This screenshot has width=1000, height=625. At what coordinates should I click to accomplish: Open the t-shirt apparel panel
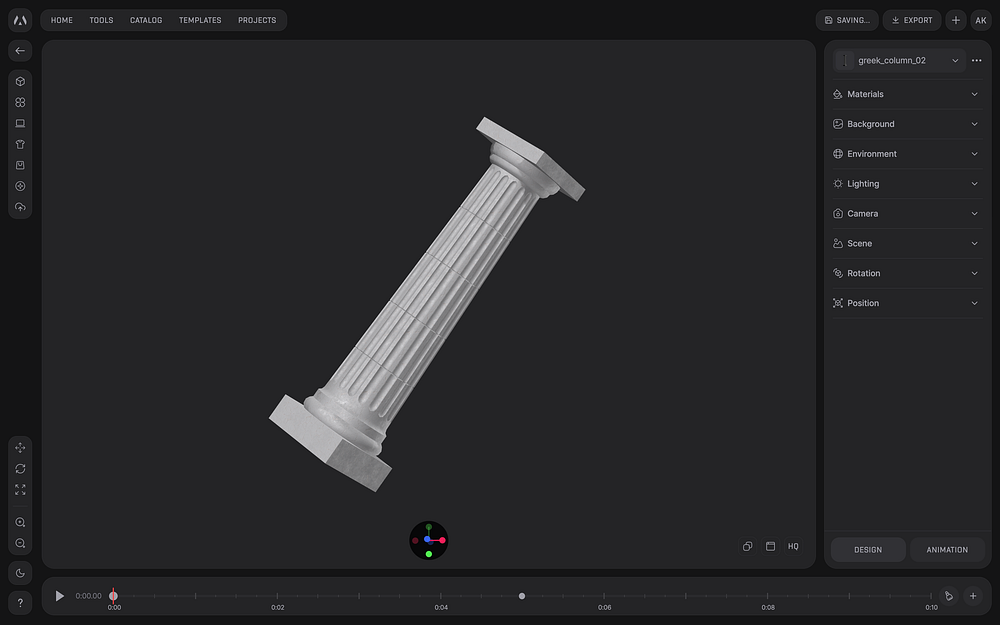[20, 144]
